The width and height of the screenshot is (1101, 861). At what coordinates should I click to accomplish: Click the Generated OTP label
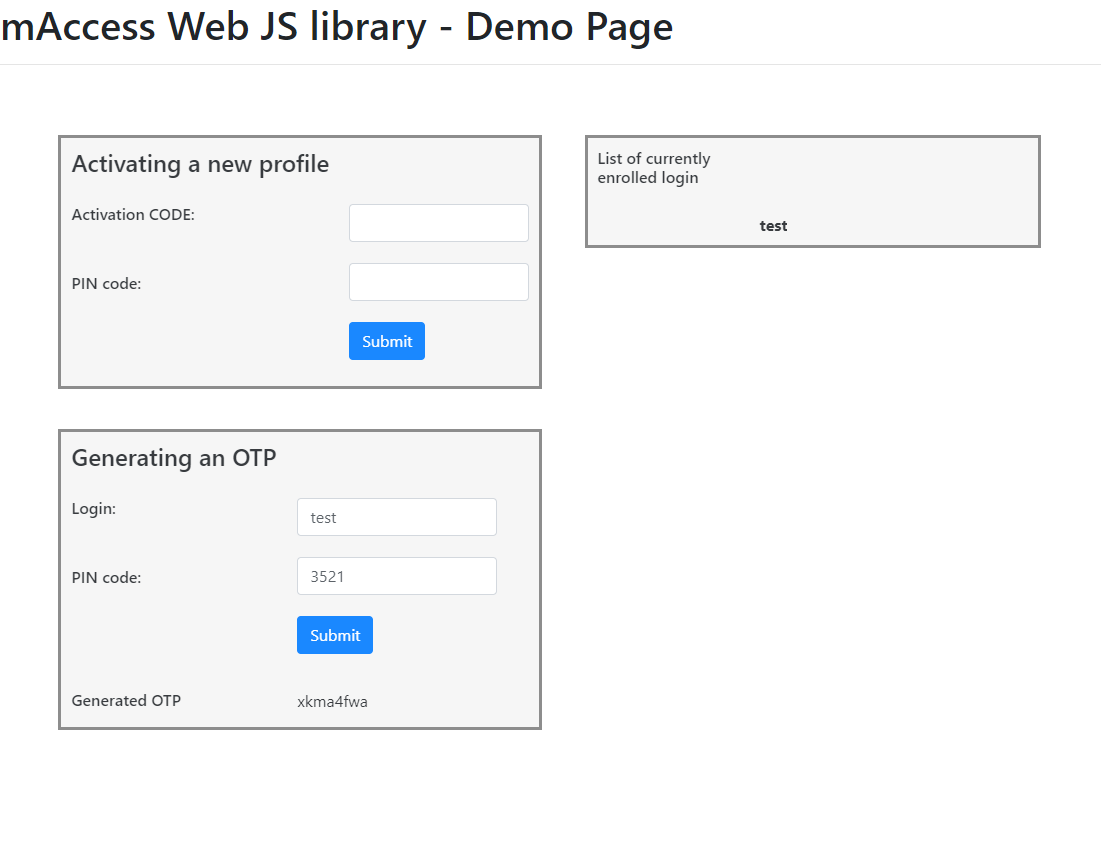(126, 701)
